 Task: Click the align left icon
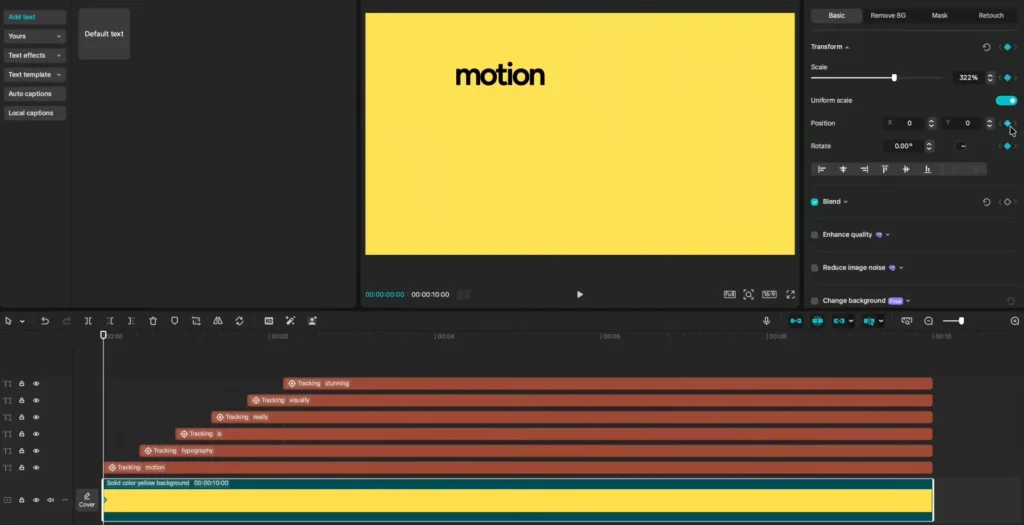[x=822, y=169]
